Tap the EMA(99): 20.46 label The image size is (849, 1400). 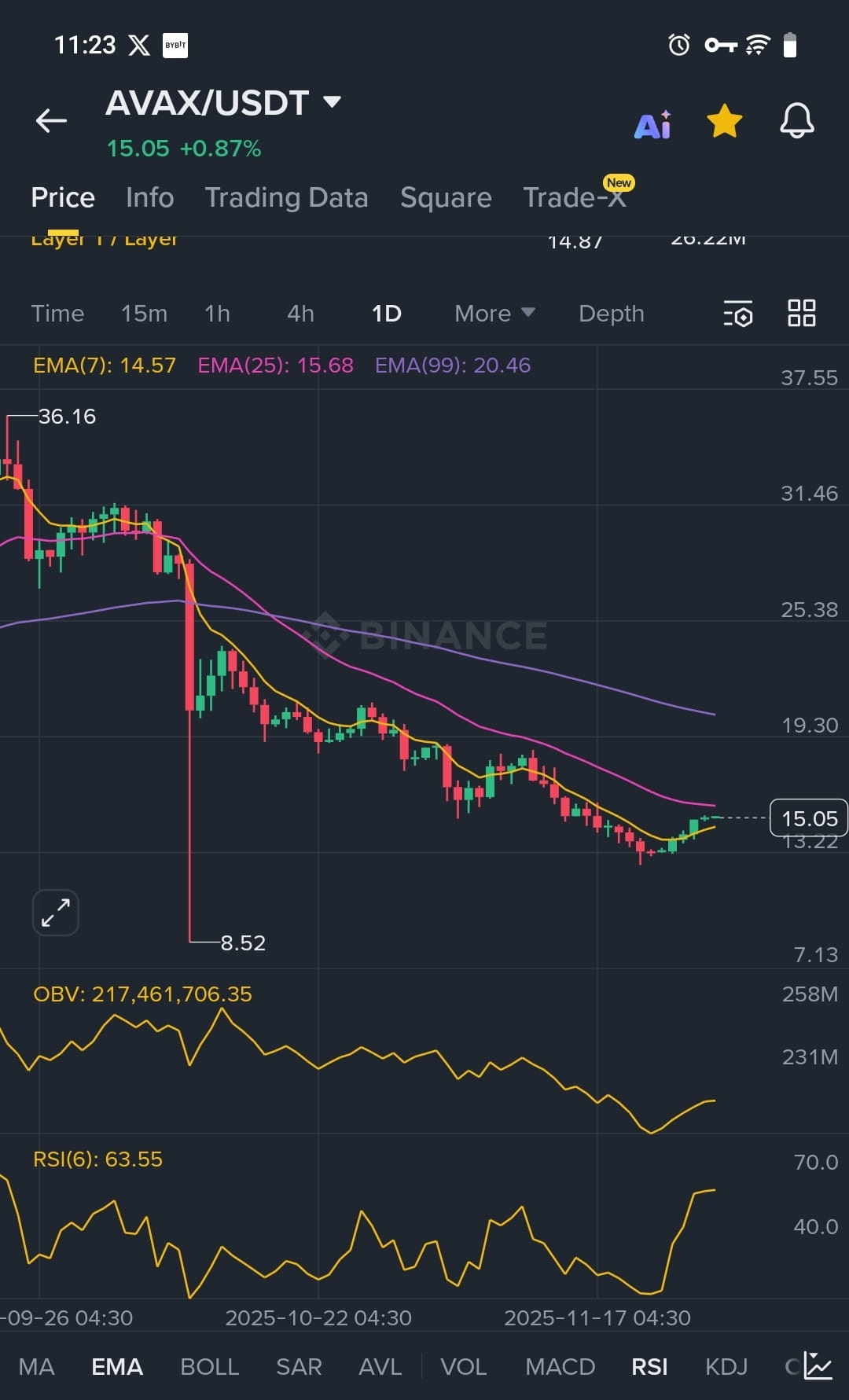point(453,366)
